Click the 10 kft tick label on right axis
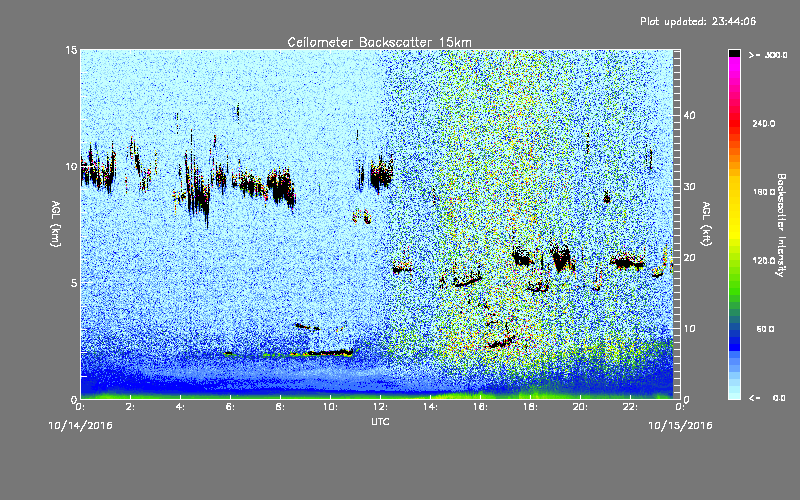 pos(690,329)
